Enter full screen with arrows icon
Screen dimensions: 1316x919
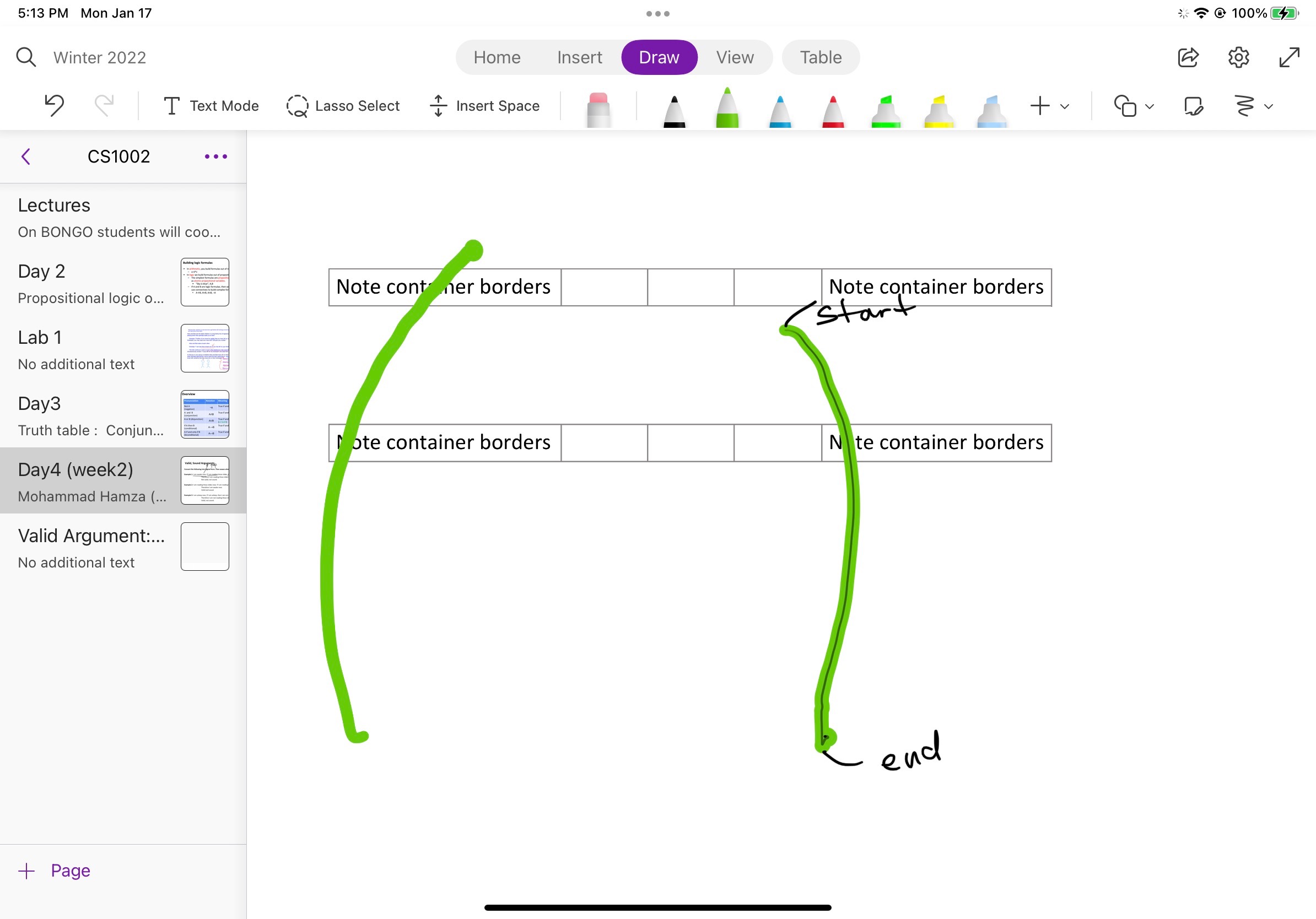[1289, 57]
